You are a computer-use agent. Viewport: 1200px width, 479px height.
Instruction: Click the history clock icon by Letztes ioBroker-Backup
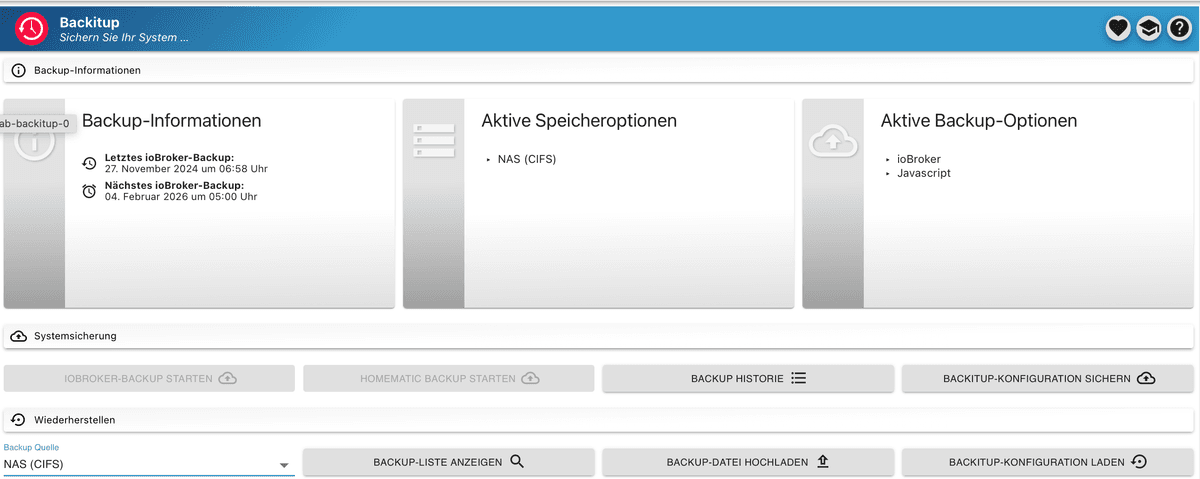(x=89, y=163)
